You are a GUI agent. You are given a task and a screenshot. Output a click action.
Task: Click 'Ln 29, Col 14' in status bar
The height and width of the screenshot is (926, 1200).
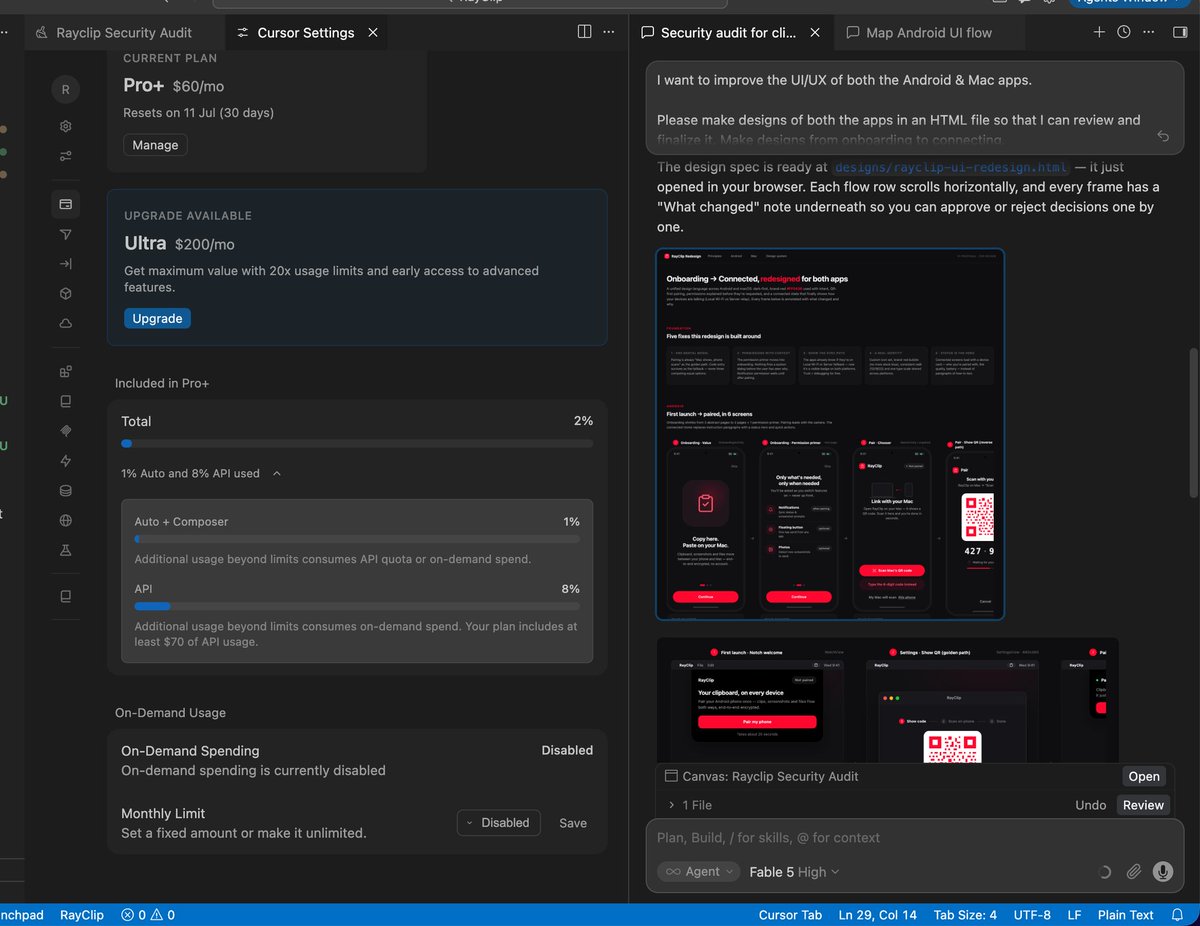tap(878, 915)
